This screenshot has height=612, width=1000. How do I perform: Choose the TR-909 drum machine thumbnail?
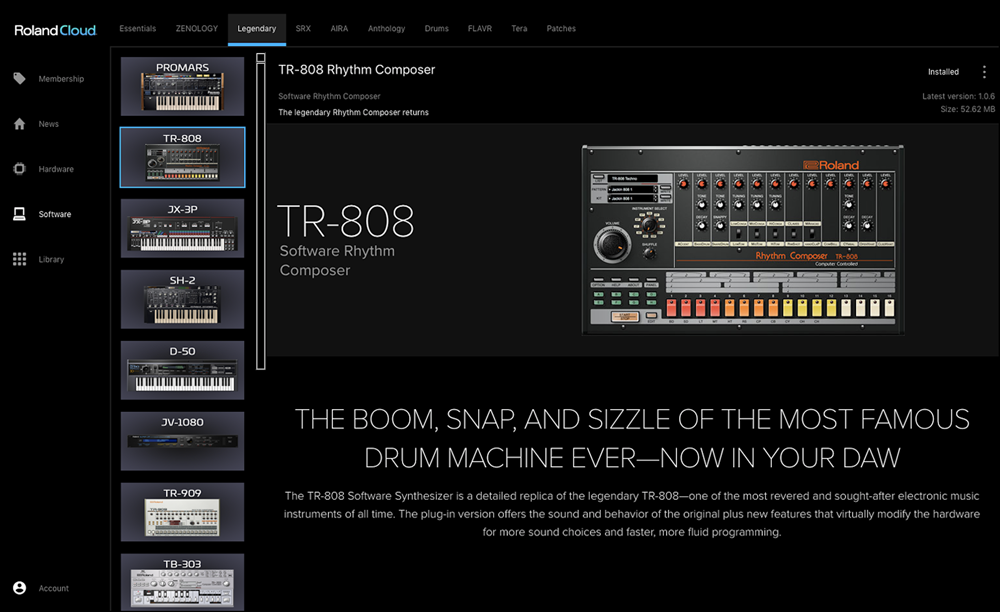[182, 512]
